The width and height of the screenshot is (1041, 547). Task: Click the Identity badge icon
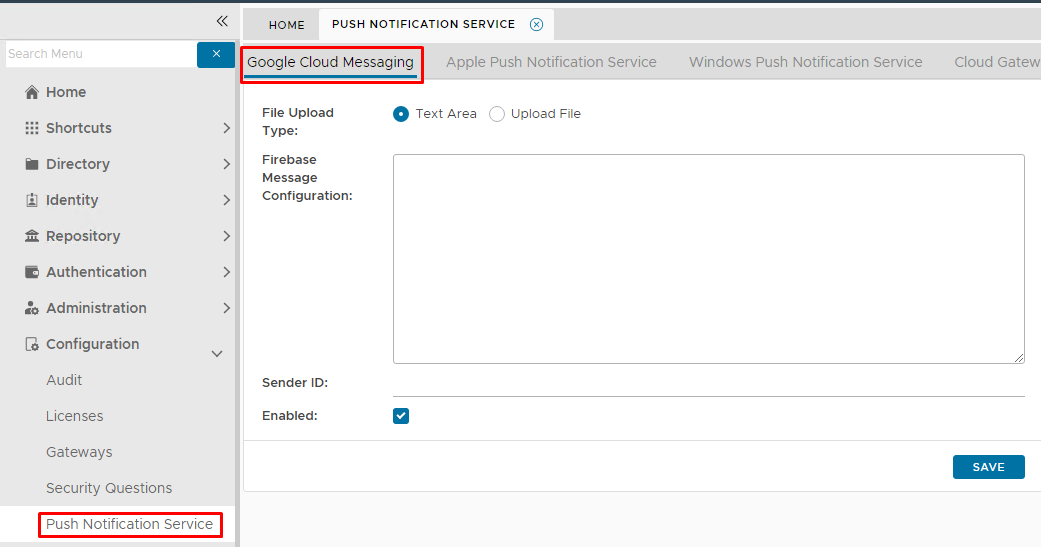(x=32, y=200)
